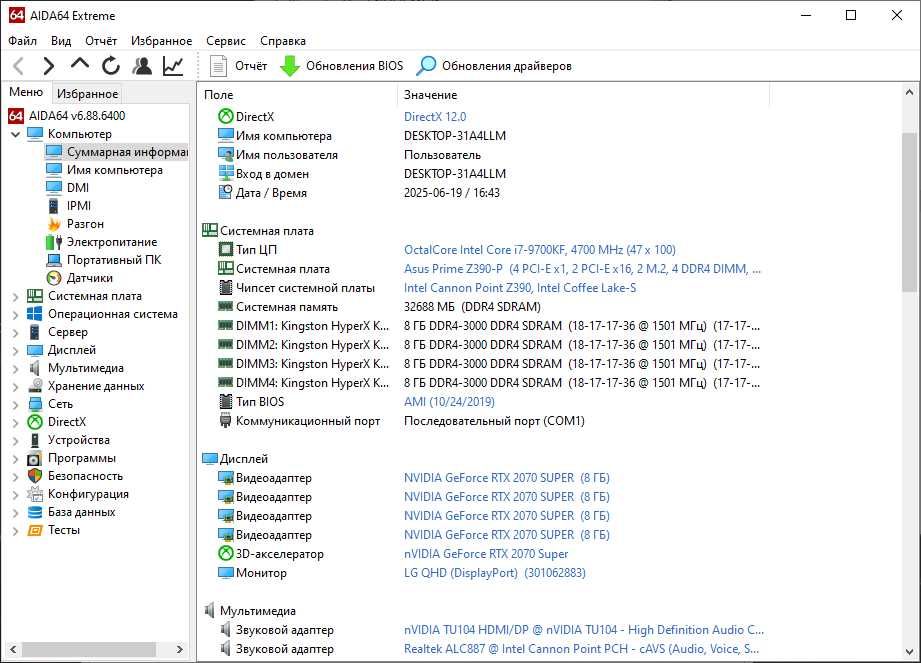Select Безопасность shield item in tree
The image size is (921, 663).
tap(85, 476)
